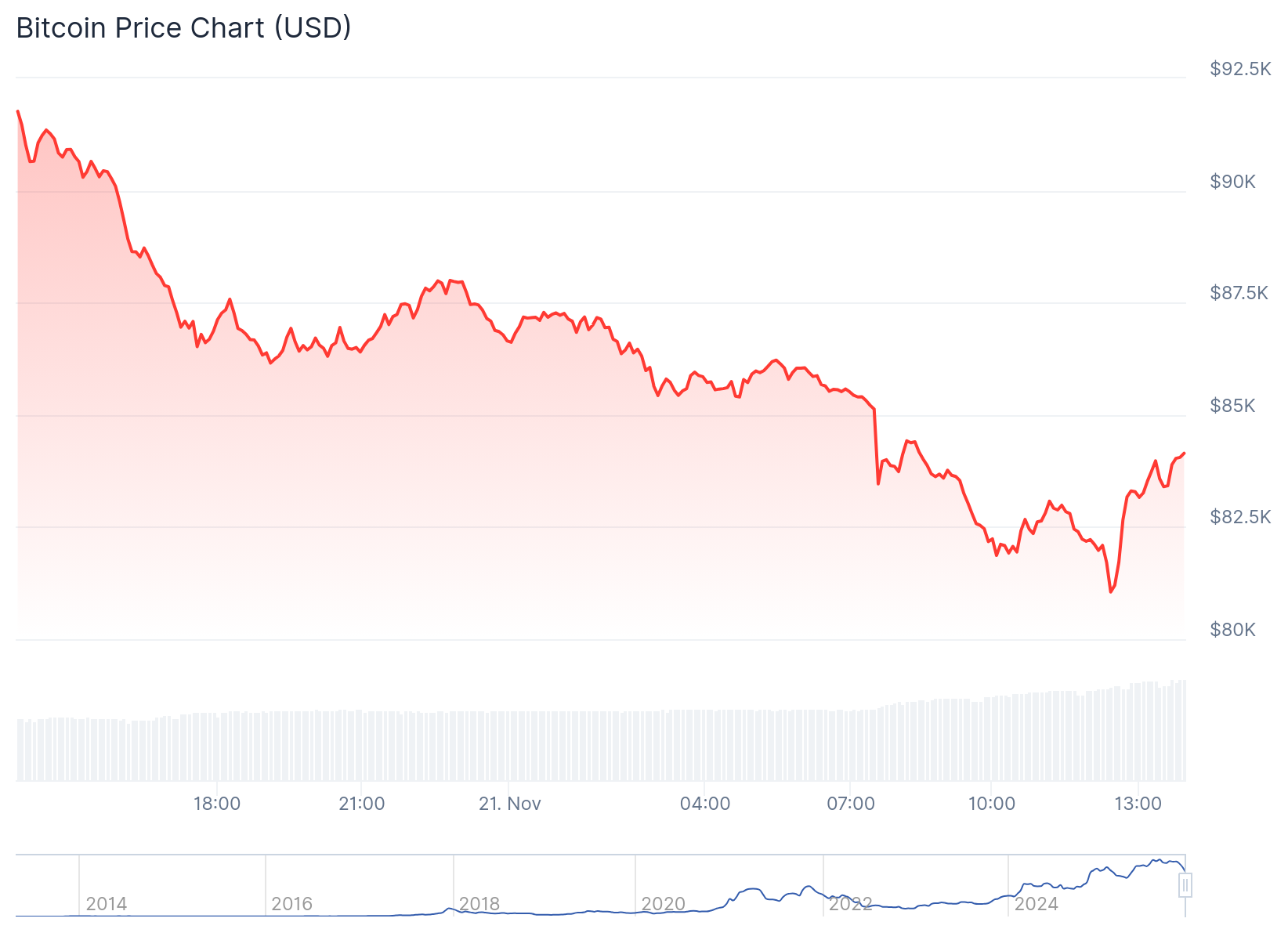1288x940 pixels.
Task: Click the 2016 label in the navigator
Action: [x=292, y=904]
